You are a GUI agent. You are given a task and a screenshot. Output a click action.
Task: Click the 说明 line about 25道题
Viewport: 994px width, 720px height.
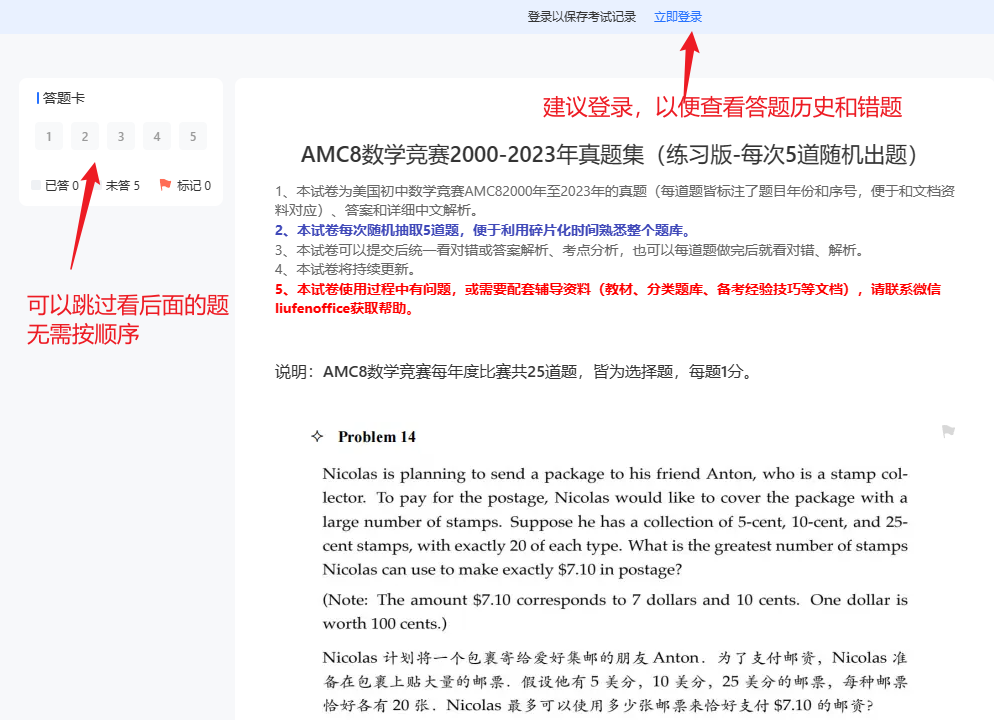click(x=516, y=371)
